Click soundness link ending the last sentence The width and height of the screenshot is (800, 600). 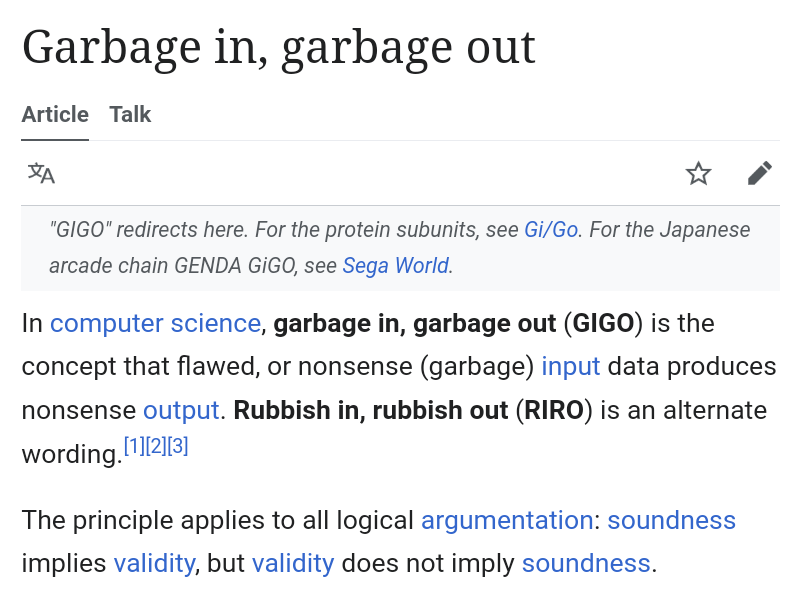(586, 564)
